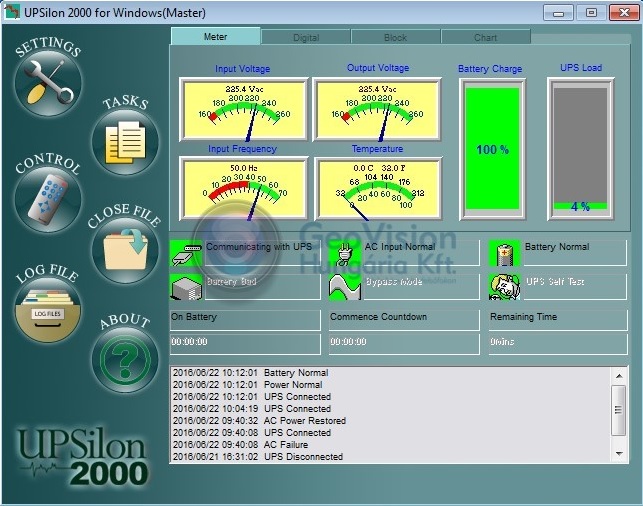The width and height of the screenshot is (643, 506).
Task: Click the event log scrollbar thumb
Action: (x=618, y=410)
